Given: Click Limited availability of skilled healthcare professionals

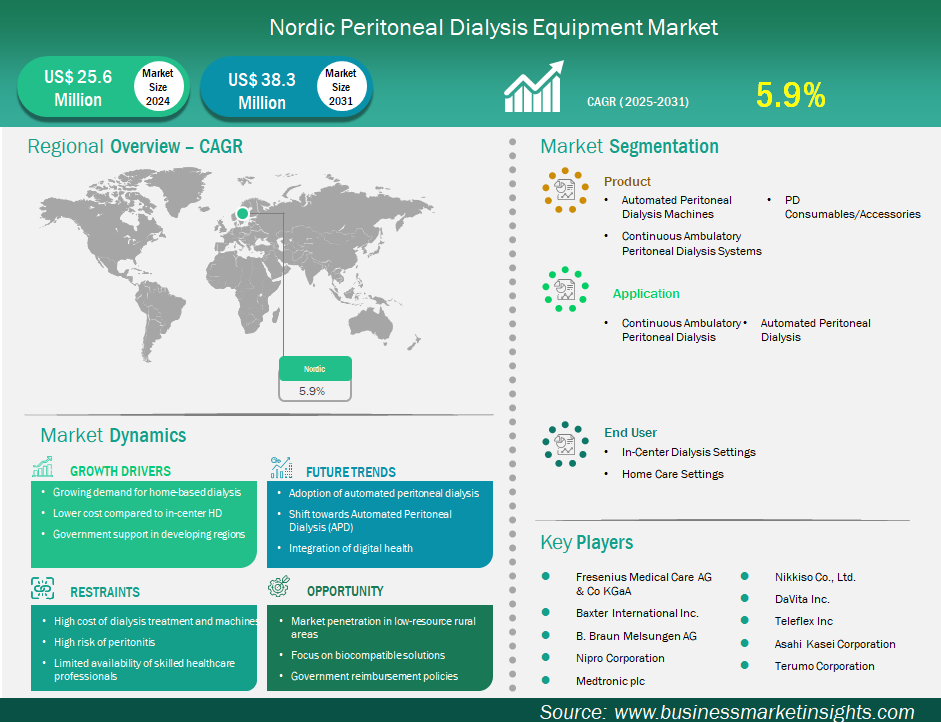Looking at the screenshot, I should 145,670.
